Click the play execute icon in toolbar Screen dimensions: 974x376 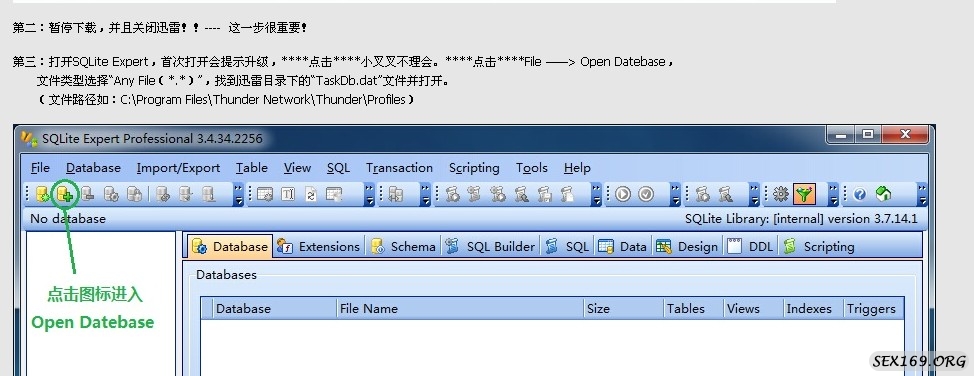pos(623,195)
